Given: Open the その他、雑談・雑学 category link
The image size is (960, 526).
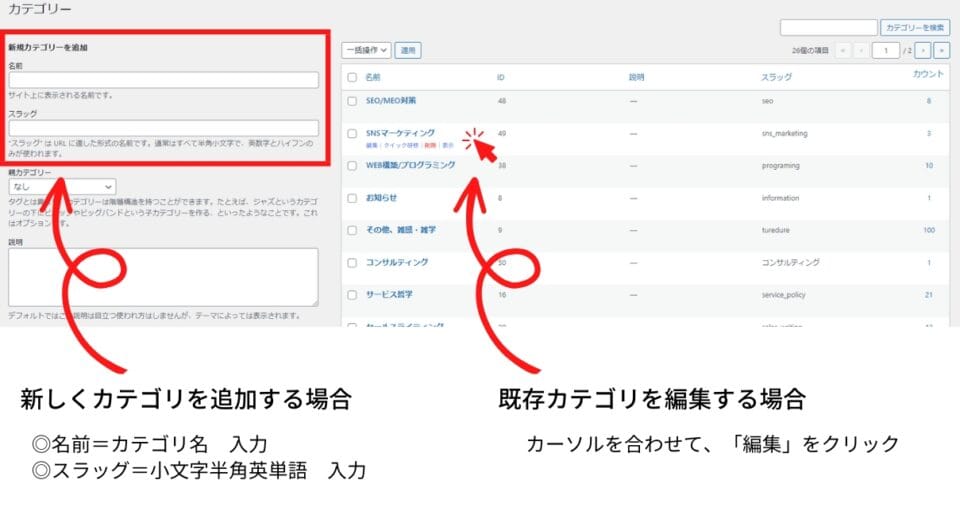Looking at the screenshot, I should 401,230.
